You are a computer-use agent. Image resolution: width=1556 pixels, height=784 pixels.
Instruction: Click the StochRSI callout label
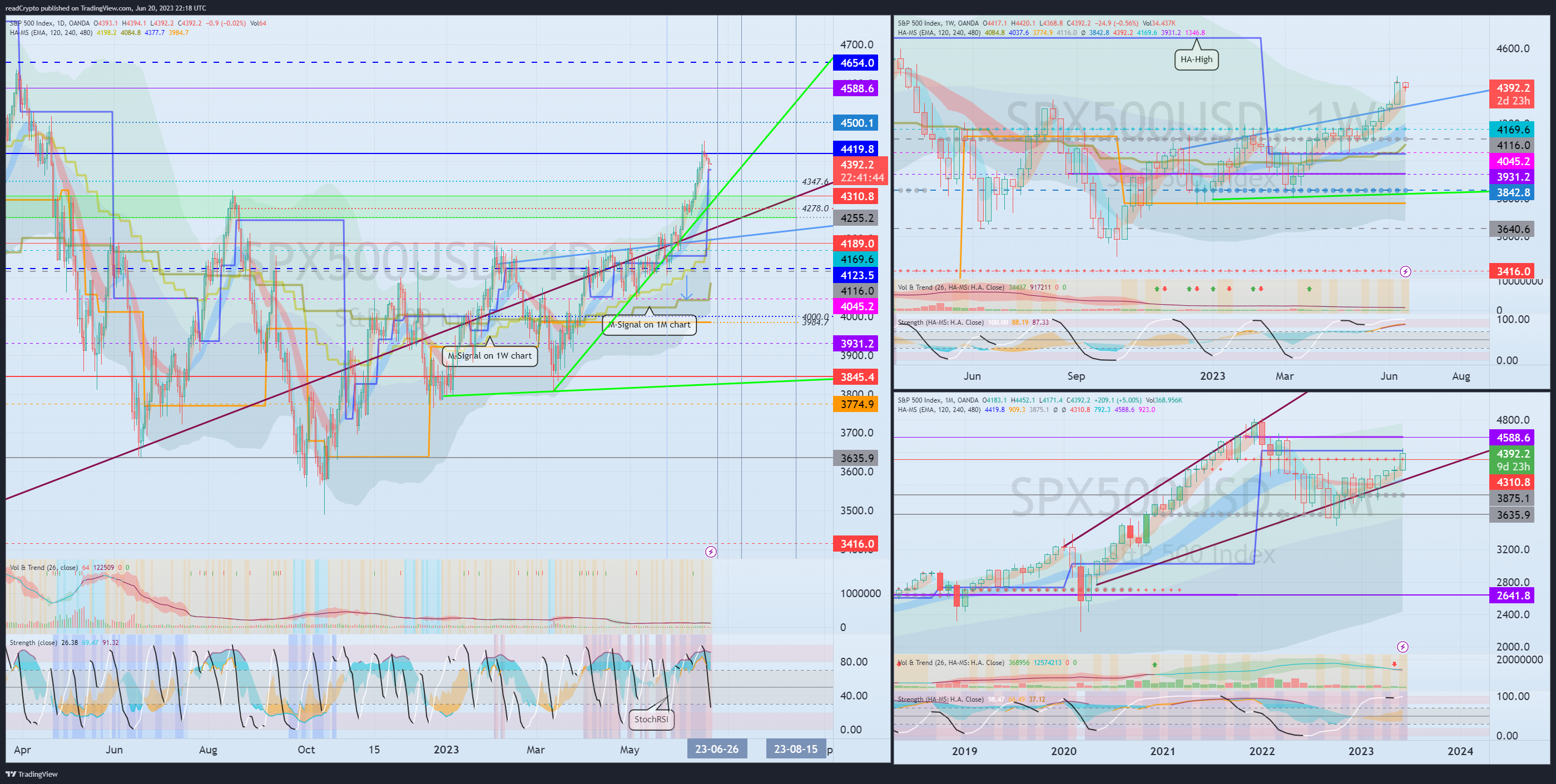[x=651, y=719]
